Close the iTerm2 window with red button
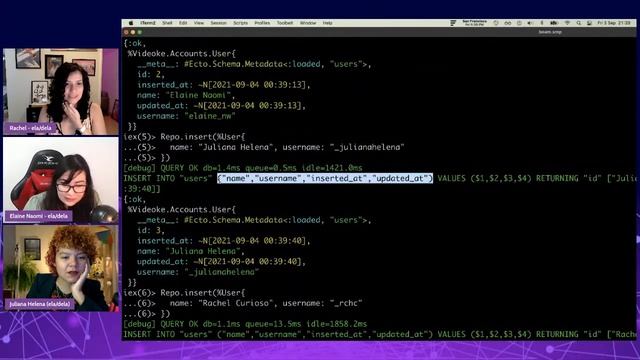The image size is (640, 360). [x=126, y=32]
